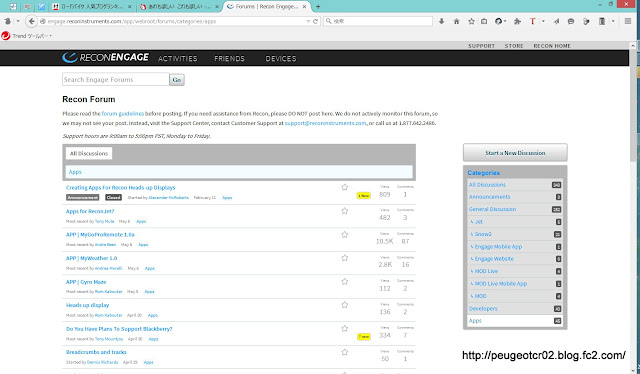The width and height of the screenshot is (640, 374).
Task: Click the Trend Micro toolbar logo
Action: 6,36
